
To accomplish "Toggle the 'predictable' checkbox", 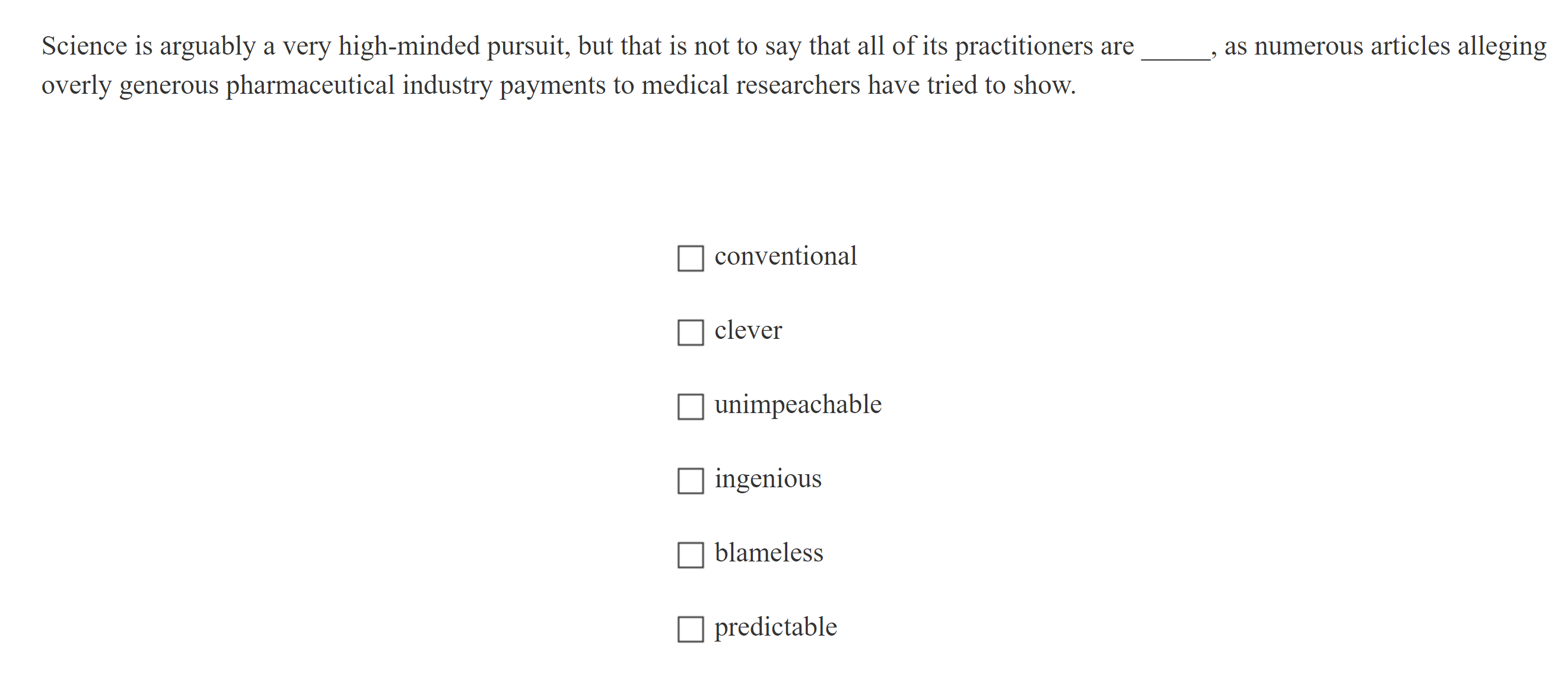I will (x=690, y=629).
